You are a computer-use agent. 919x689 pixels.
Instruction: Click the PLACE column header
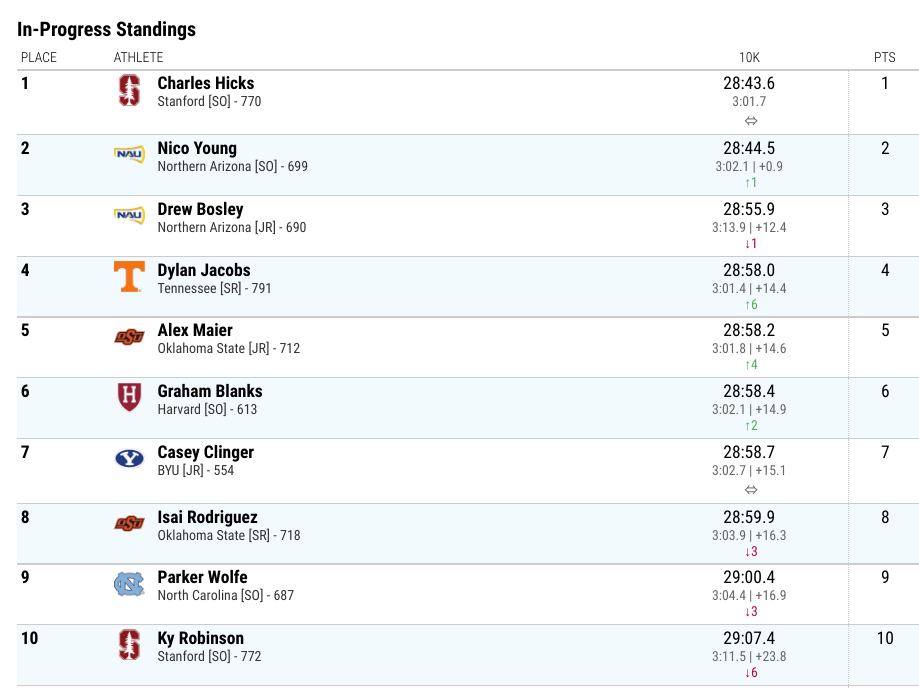point(39,57)
